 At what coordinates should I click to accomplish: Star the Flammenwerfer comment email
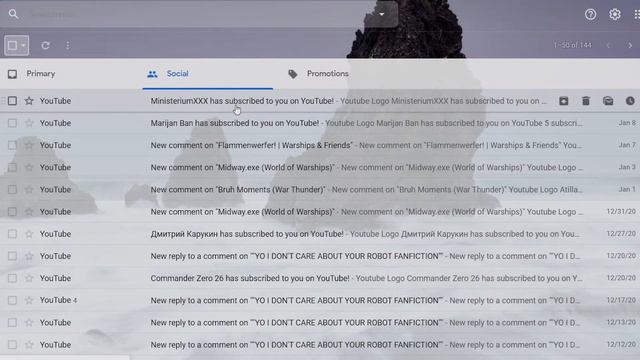point(29,145)
